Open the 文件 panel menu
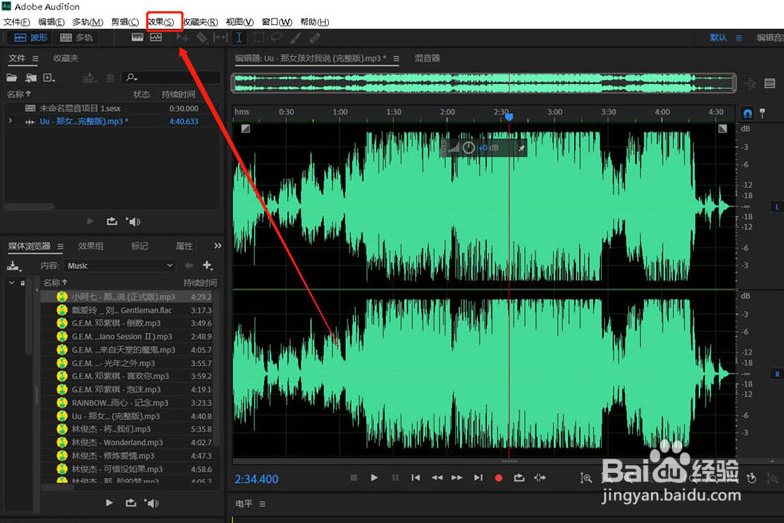Image resolution: width=784 pixels, height=523 pixels. [x=35, y=58]
